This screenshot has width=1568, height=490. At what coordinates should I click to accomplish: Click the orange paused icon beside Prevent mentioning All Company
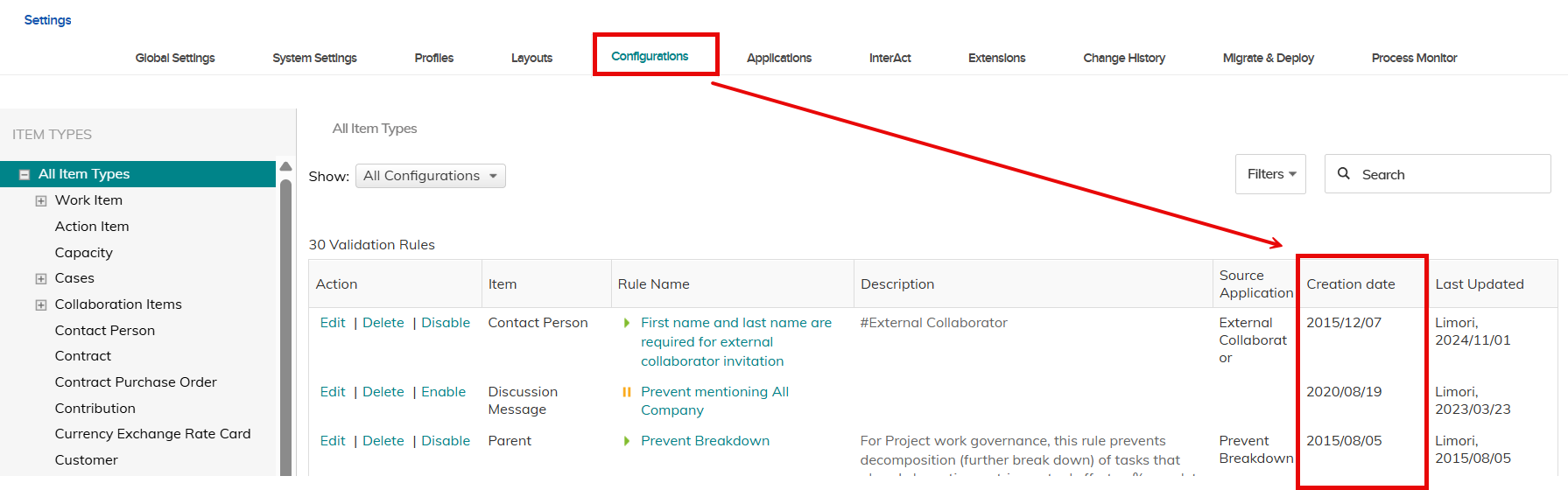(x=626, y=392)
